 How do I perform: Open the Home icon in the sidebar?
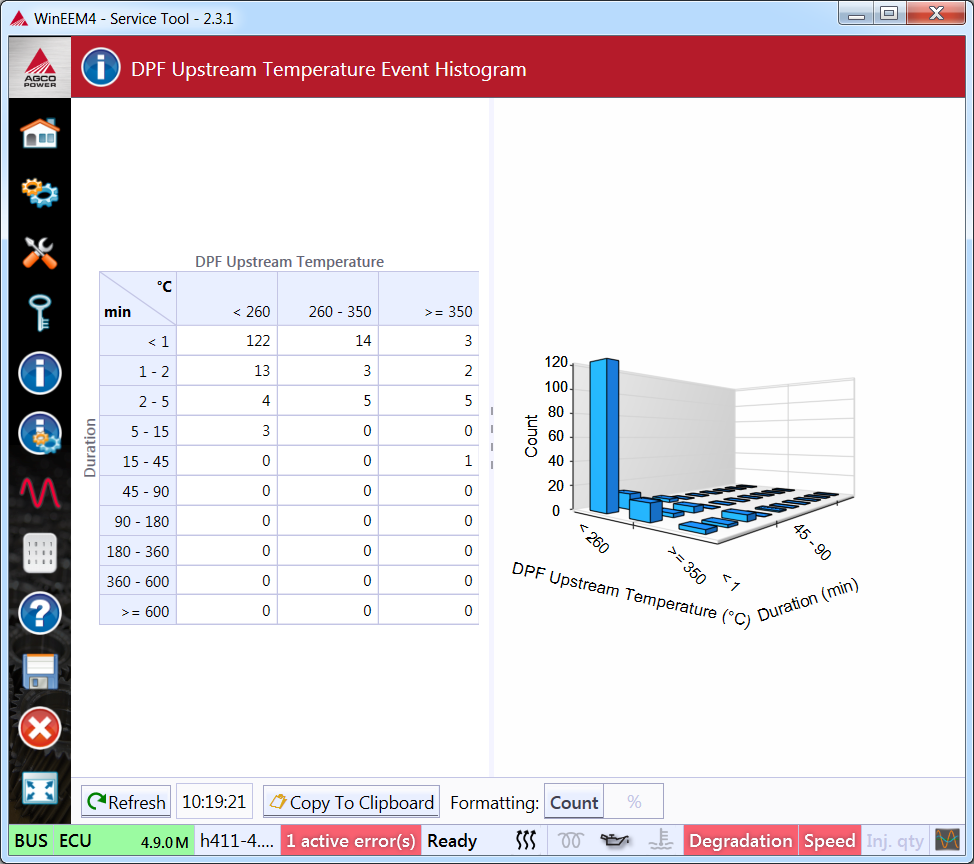pyautogui.click(x=40, y=132)
